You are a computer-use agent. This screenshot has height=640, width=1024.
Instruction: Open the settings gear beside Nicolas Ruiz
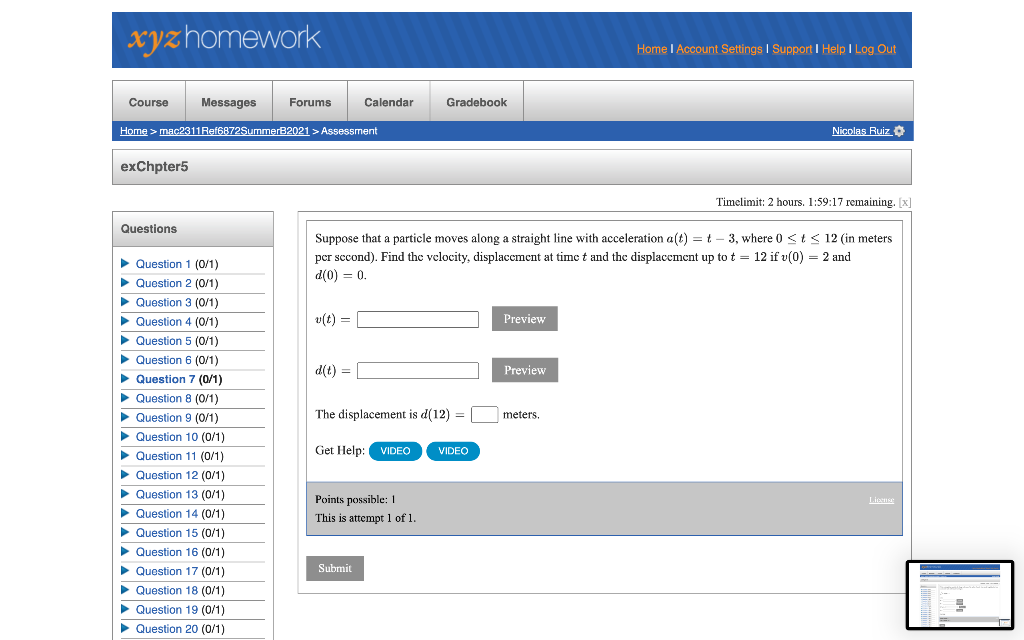[x=899, y=131]
